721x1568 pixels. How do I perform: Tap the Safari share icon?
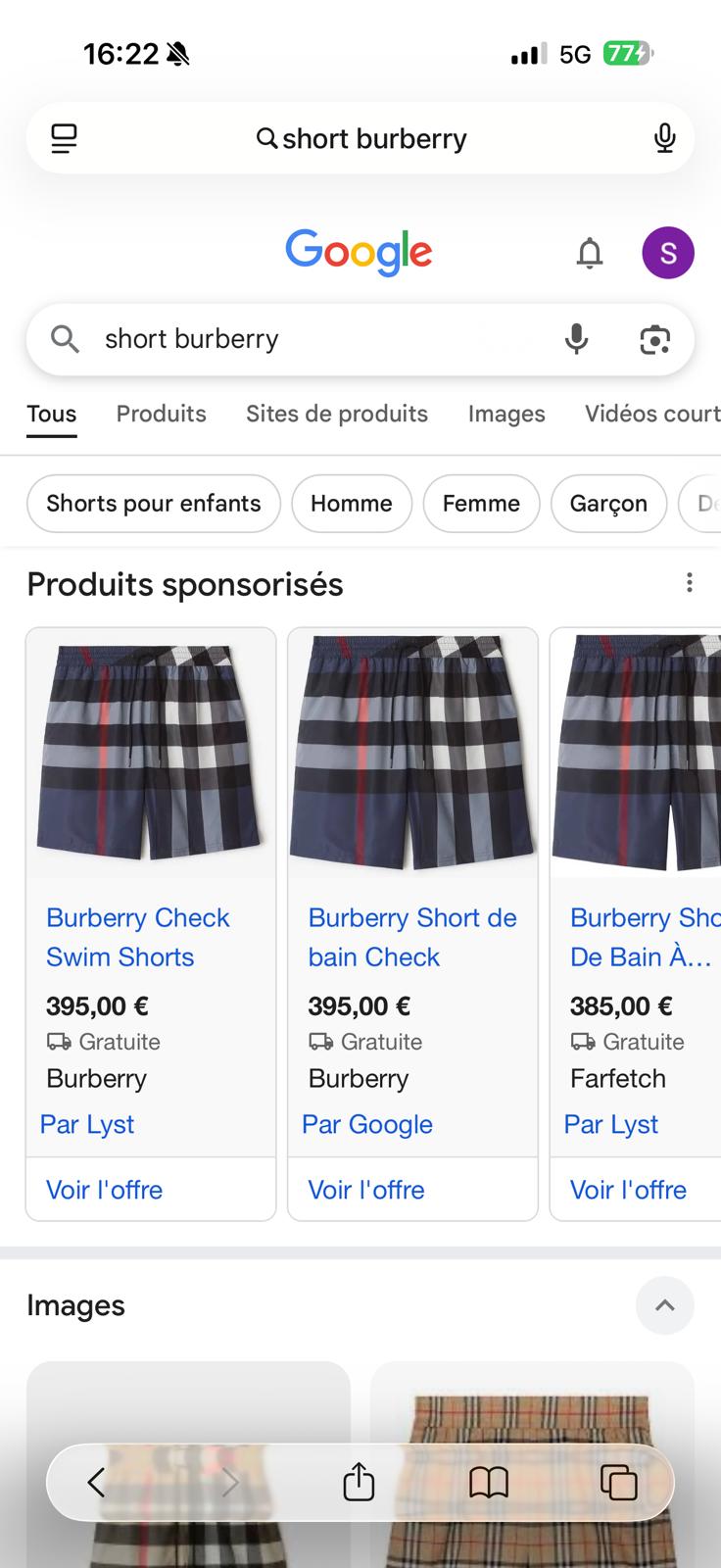[x=359, y=1481]
